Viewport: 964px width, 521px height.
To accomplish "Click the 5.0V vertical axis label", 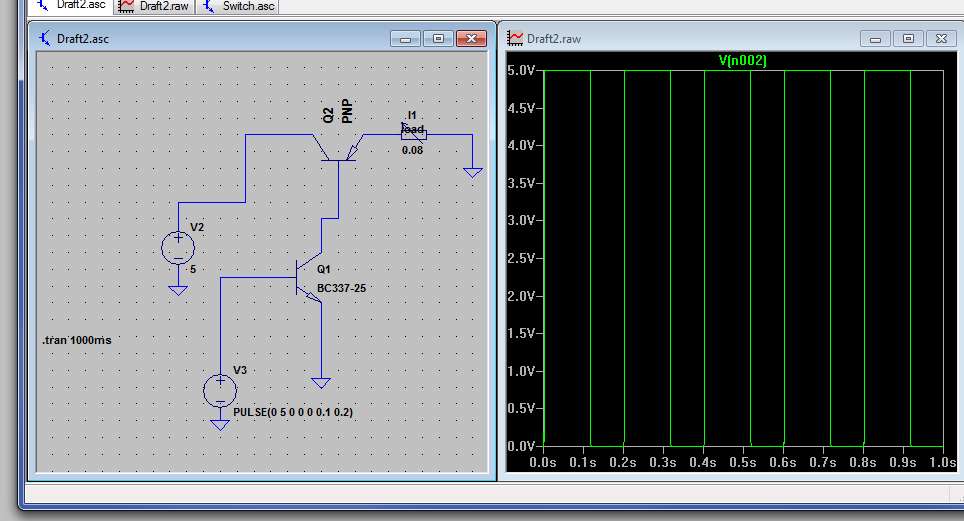I will (521, 71).
